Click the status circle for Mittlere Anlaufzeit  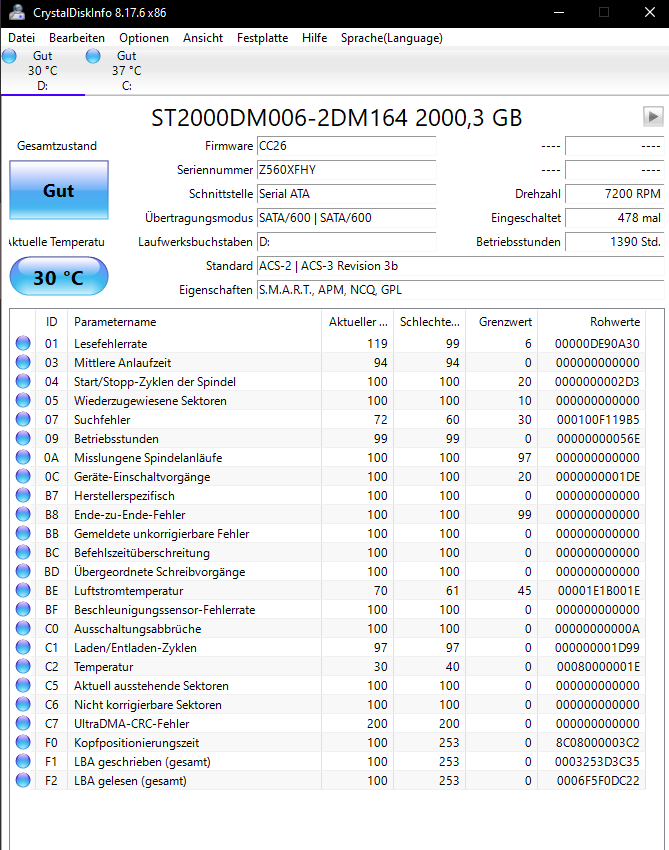(x=23, y=362)
